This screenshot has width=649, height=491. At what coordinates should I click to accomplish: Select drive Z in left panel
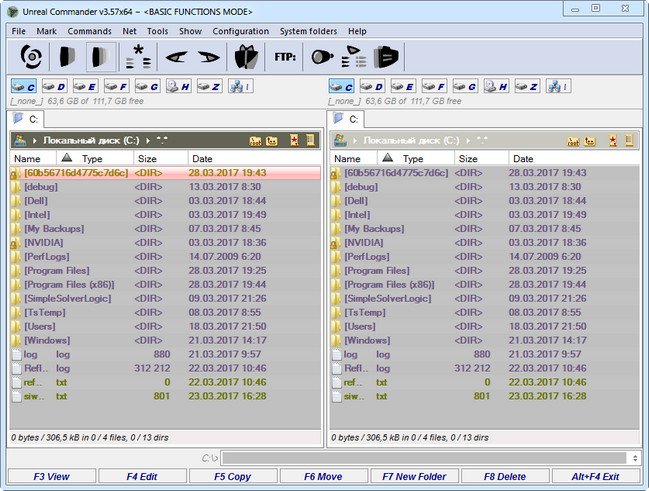pos(209,87)
